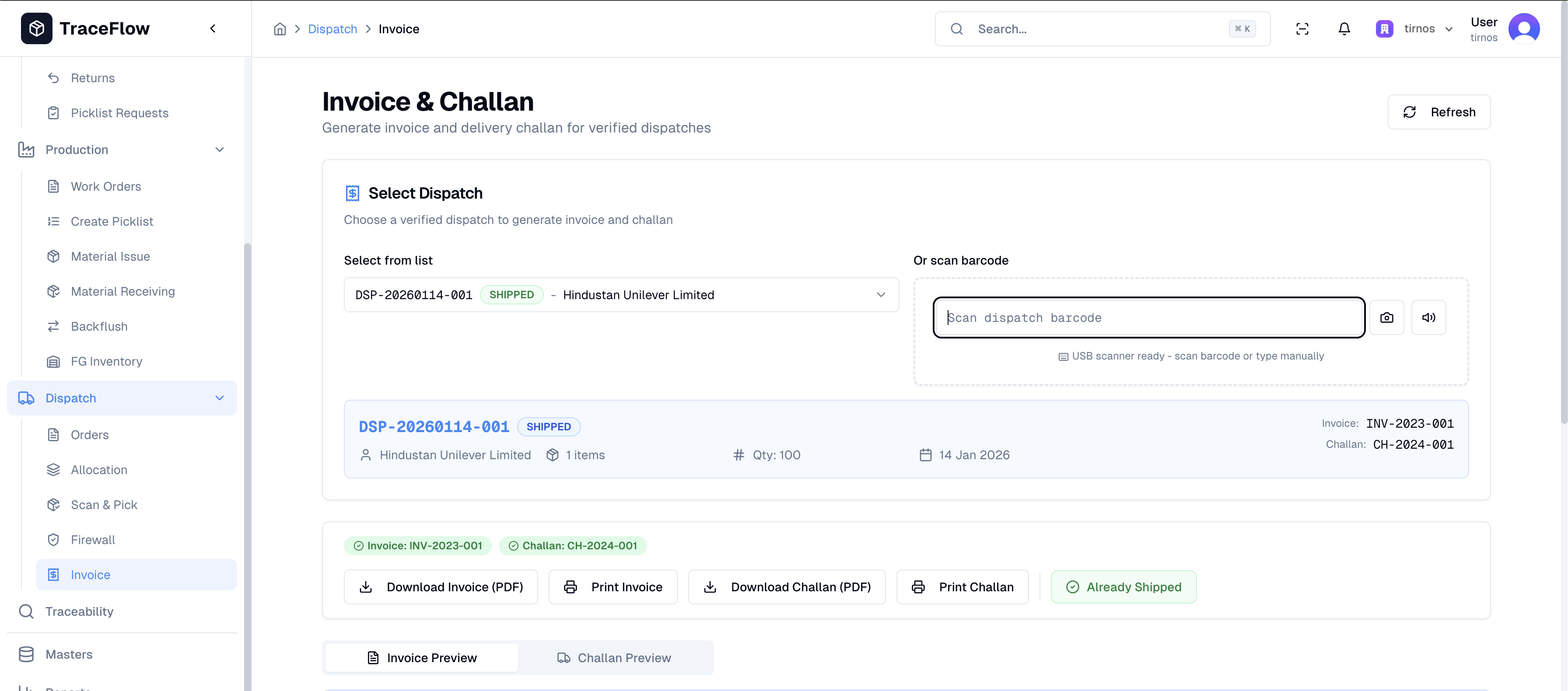Toggle the scanner sound speaker icon
The width and height of the screenshot is (1568, 691).
[1428, 318]
